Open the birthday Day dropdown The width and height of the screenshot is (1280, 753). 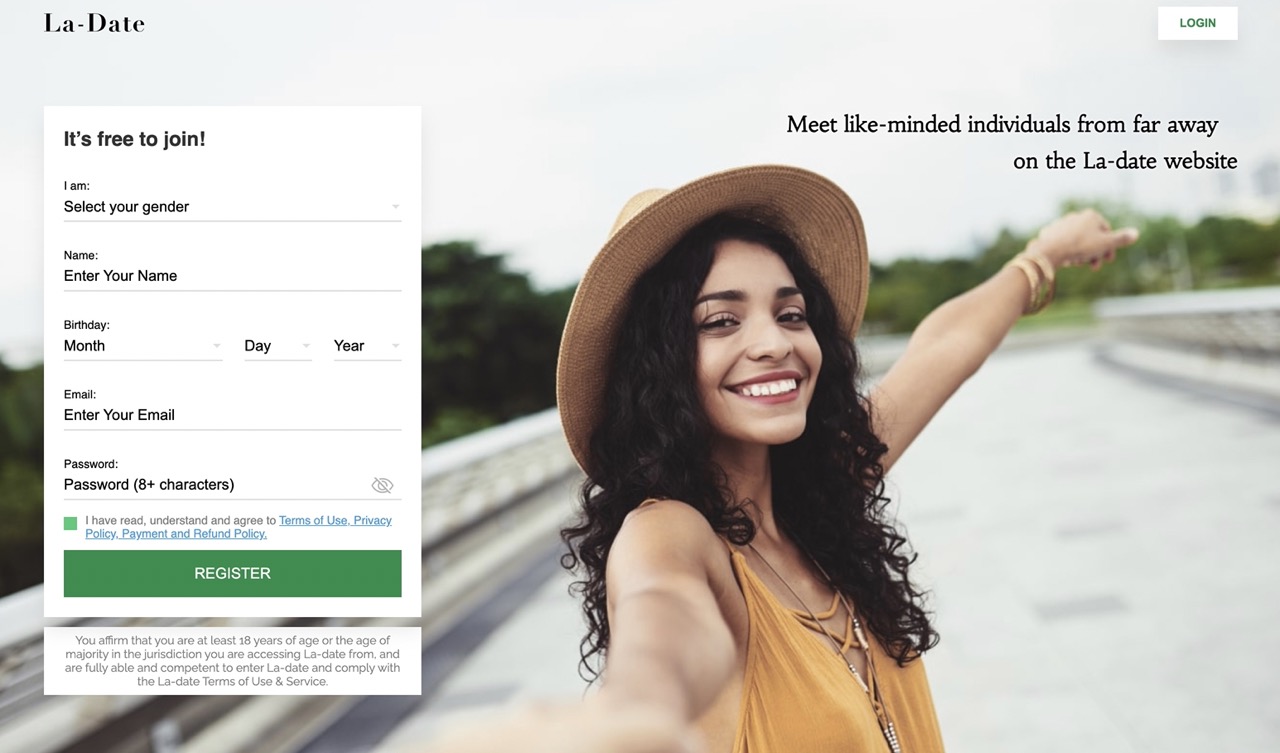[278, 346]
